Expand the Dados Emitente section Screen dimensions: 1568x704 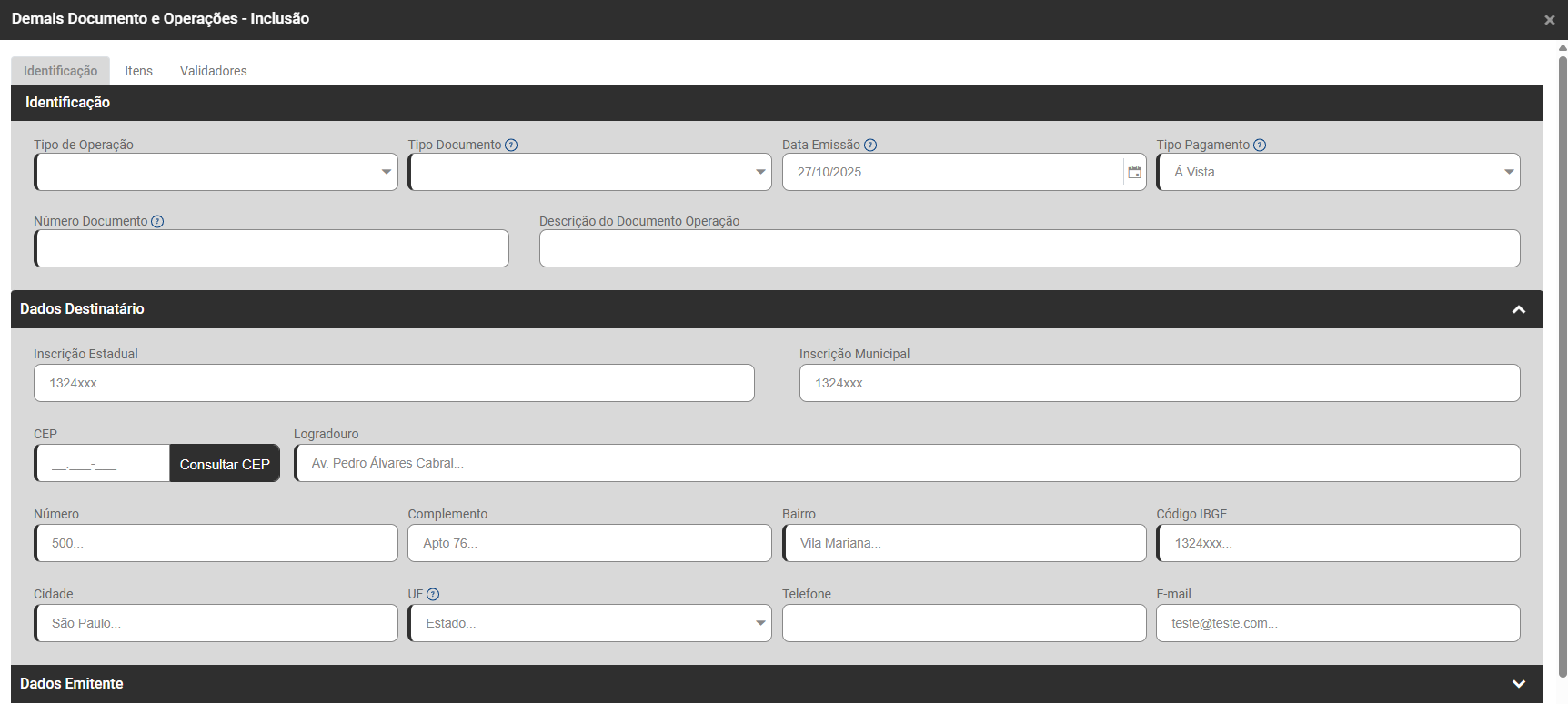[1518, 684]
